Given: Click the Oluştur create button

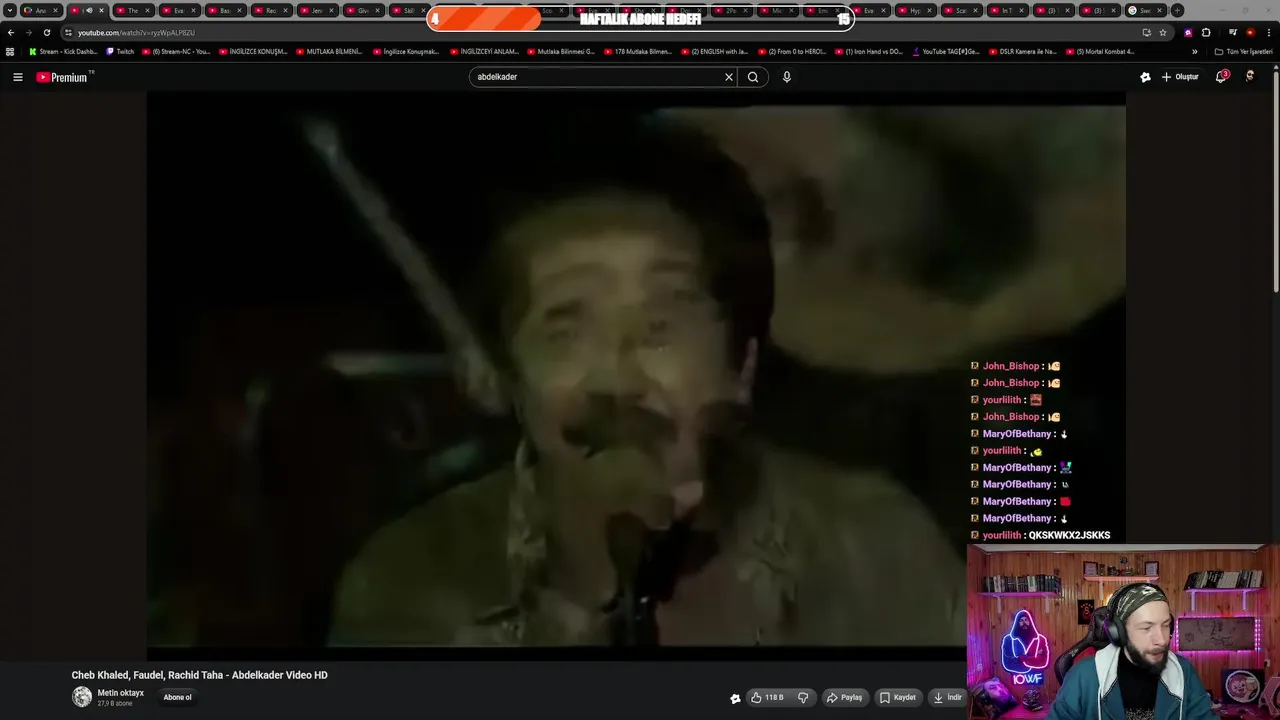Looking at the screenshot, I should click(x=1180, y=77).
